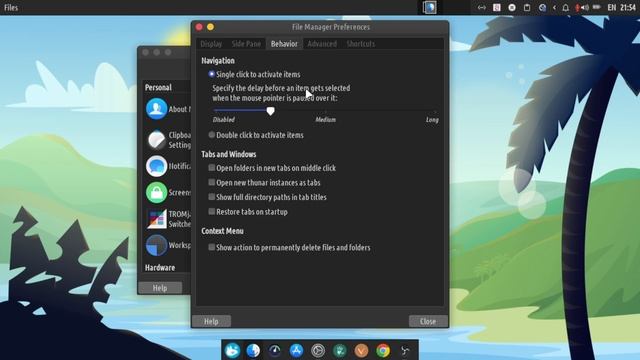Click the red close button of Preferences
Viewport: 640px width, 360px height.
point(199,27)
